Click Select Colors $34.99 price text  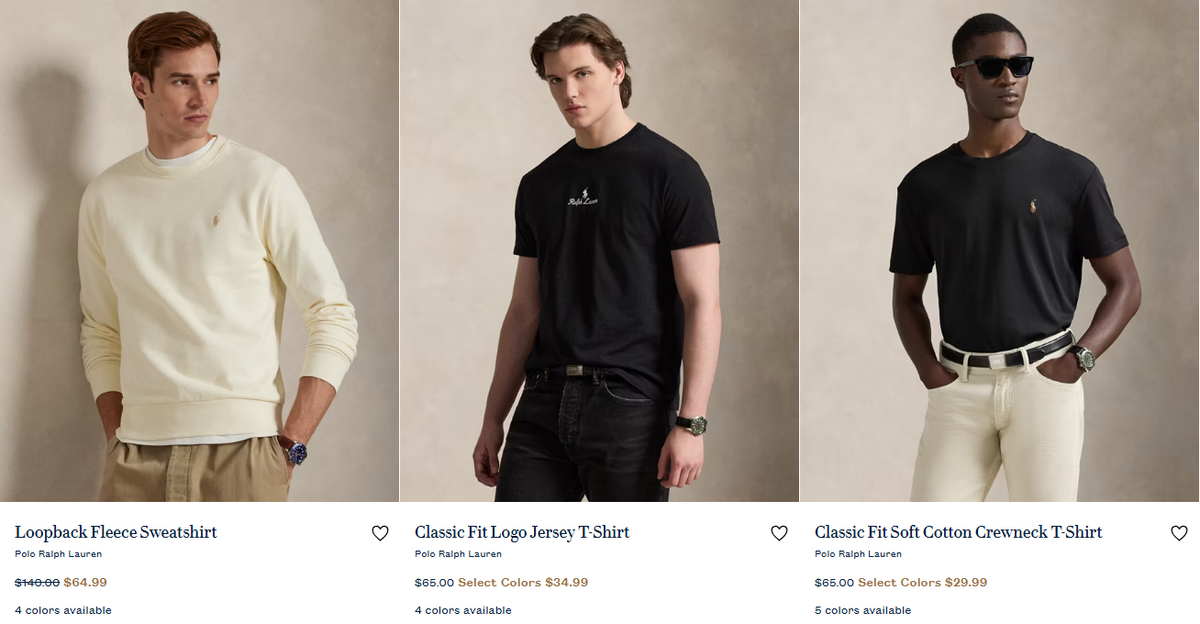(x=523, y=582)
